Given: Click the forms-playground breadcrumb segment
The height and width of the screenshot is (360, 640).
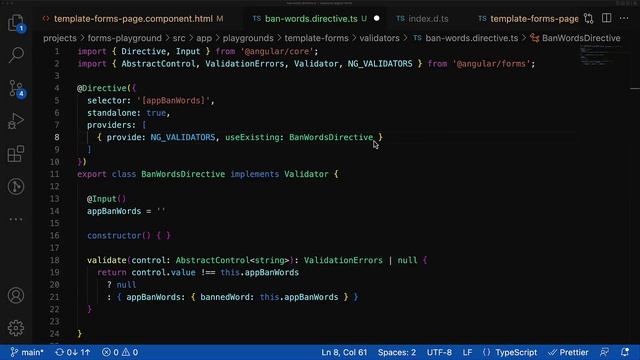Looking at the screenshot, I should [124, 38].
